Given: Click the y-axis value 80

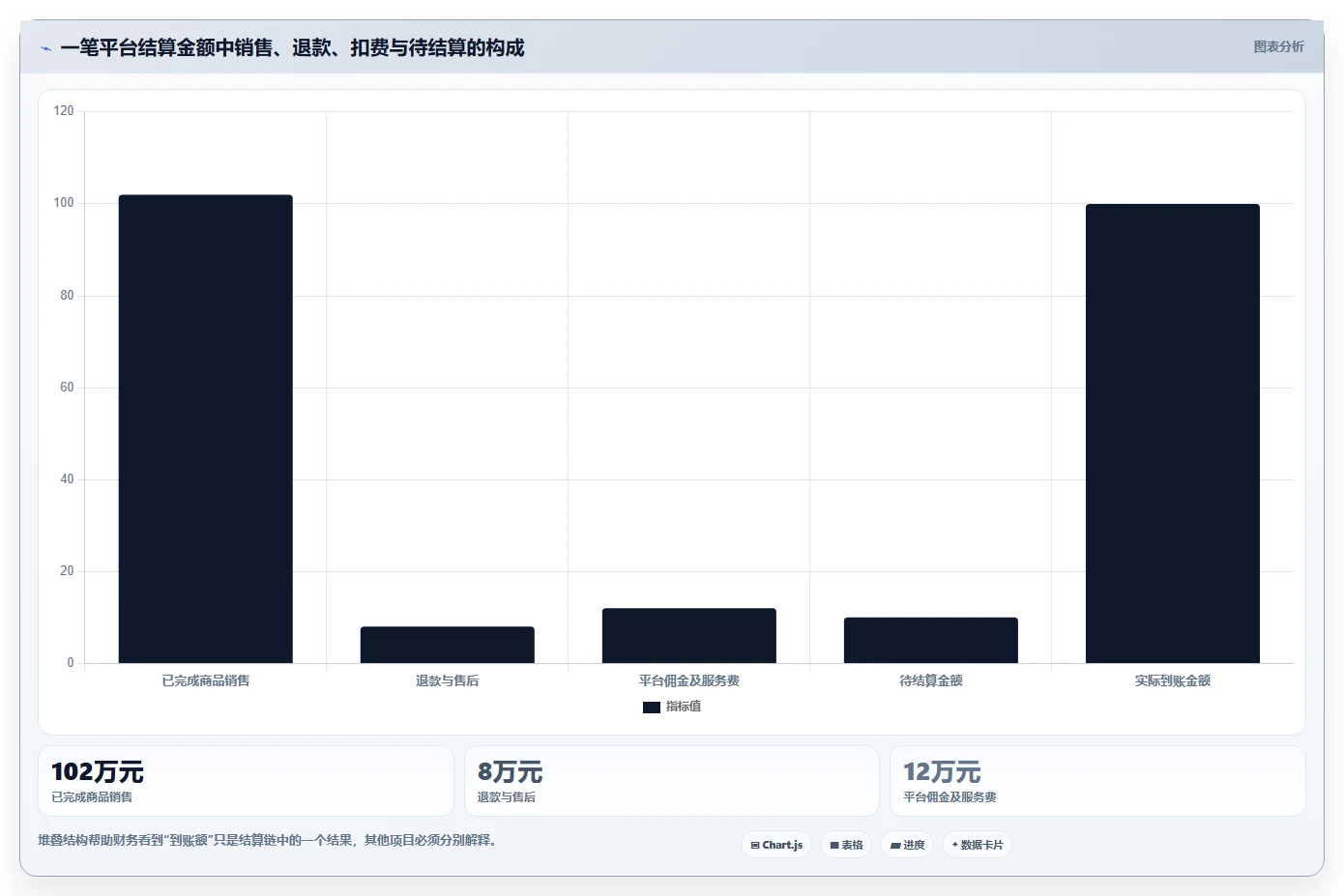Looking at the screenshot, I should point(67,296).
